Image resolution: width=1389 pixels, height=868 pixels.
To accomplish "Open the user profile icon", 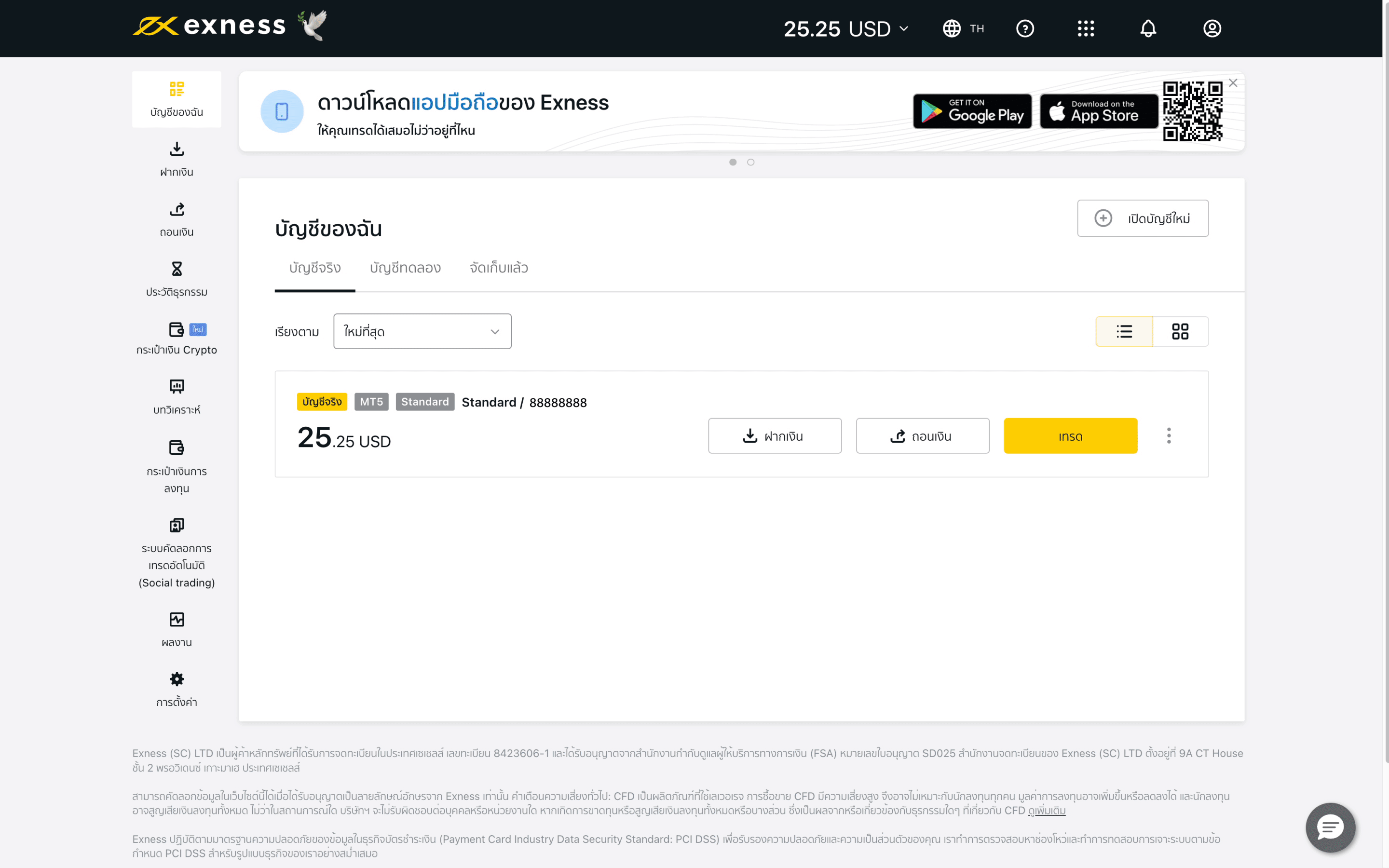I will click(1212, 28).
